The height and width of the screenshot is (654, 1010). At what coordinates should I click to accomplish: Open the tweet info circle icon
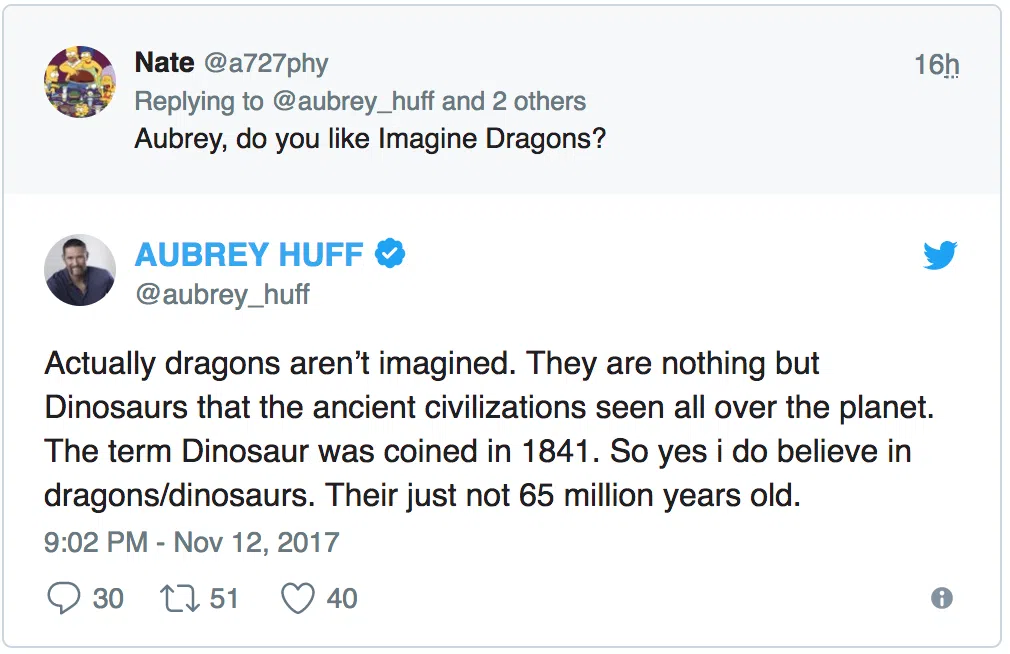coord(941,598)
